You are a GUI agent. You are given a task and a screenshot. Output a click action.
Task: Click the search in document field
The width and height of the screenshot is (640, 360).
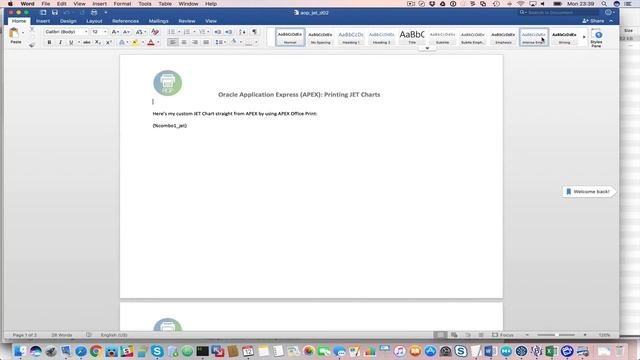[x=559, y=13]
